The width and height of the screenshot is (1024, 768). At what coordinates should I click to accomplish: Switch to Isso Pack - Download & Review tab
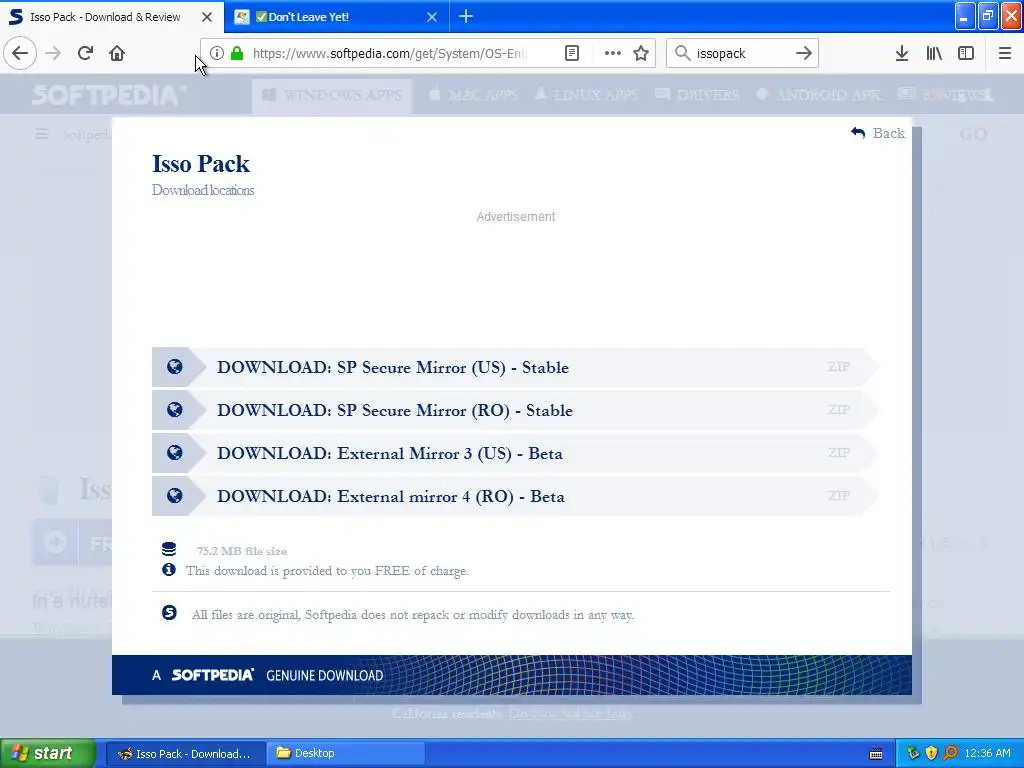point(112,16)
